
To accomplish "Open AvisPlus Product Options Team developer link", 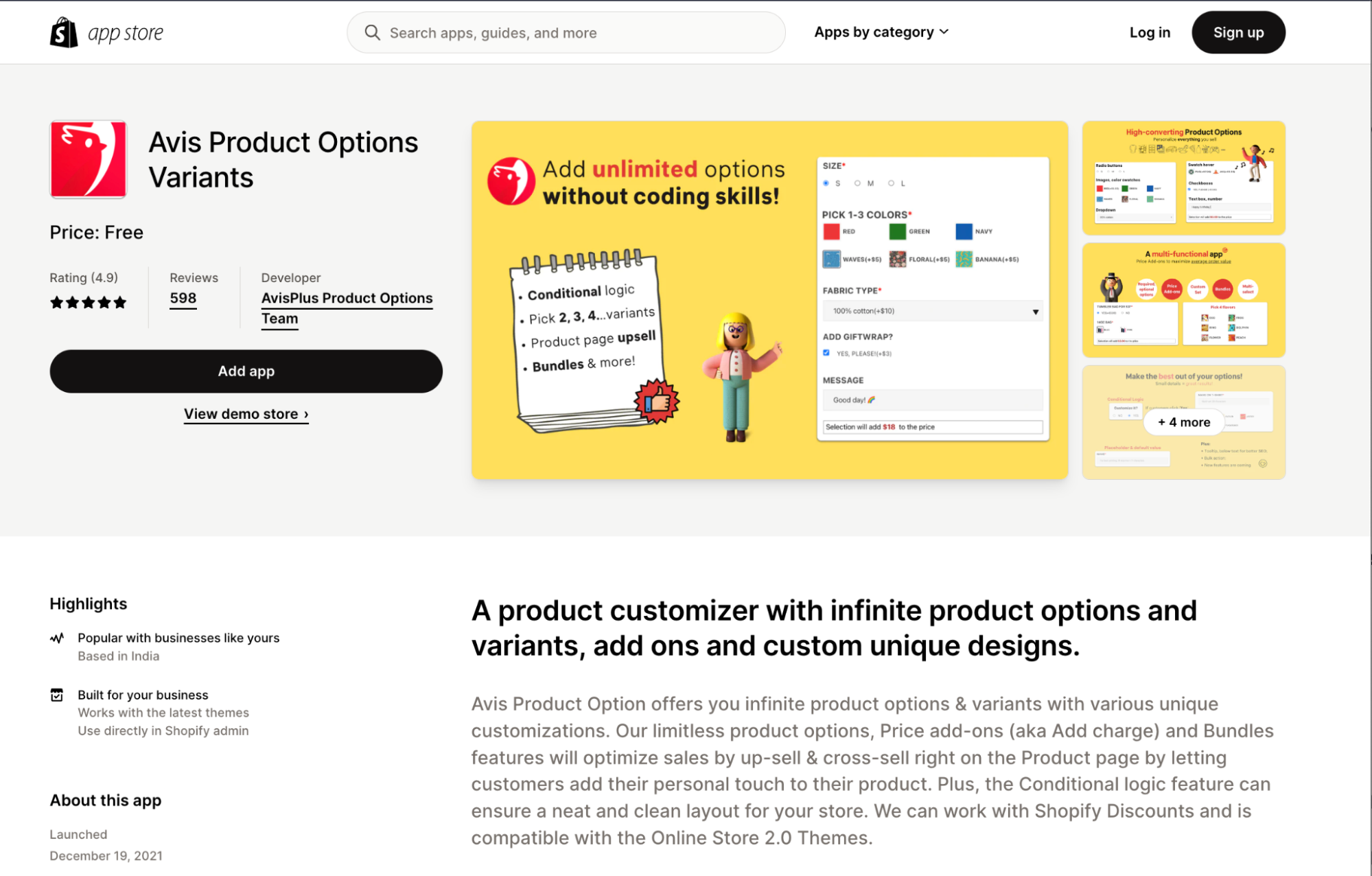I will pyautogui.click(x=347, y=308).
